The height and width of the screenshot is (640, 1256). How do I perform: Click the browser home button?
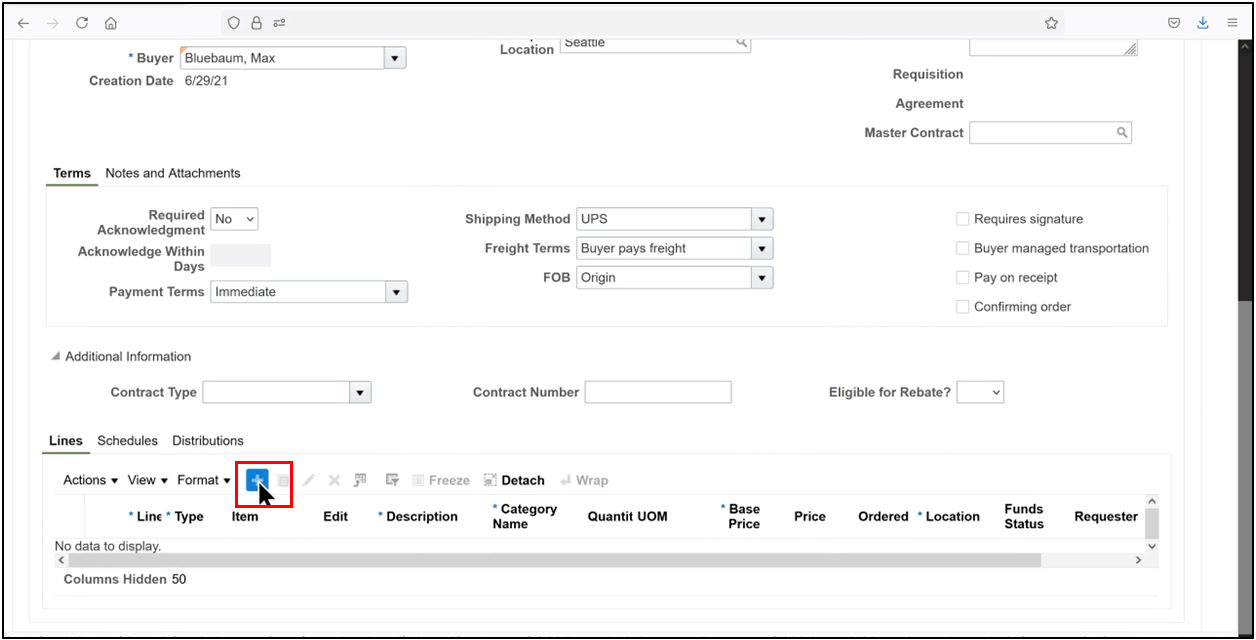[111, 21]
